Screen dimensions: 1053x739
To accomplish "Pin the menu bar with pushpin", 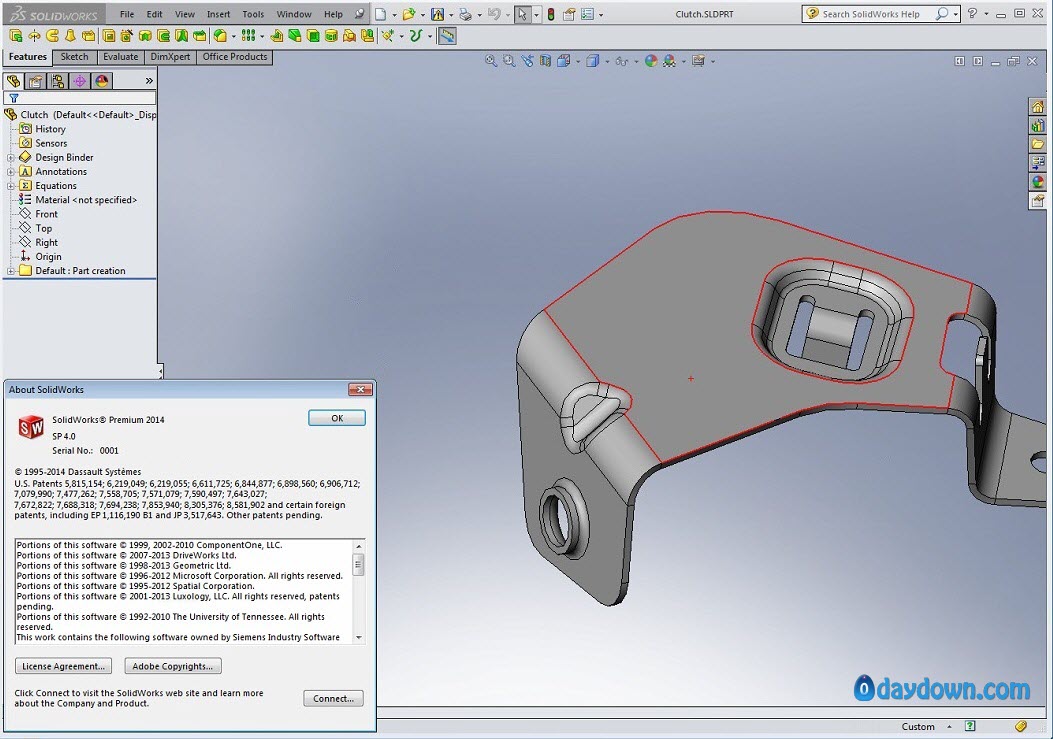I will click(x=361, y=13).
